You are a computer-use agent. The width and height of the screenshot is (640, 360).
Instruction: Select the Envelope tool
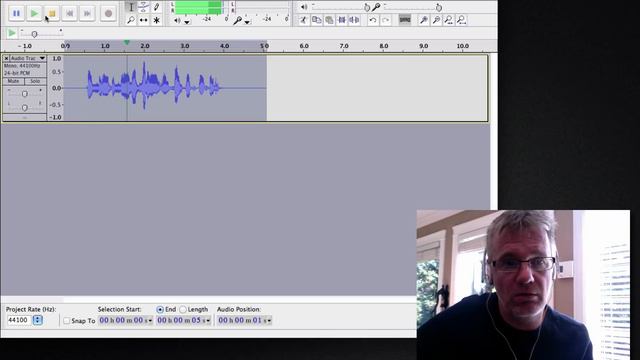(x=144, y=7)
